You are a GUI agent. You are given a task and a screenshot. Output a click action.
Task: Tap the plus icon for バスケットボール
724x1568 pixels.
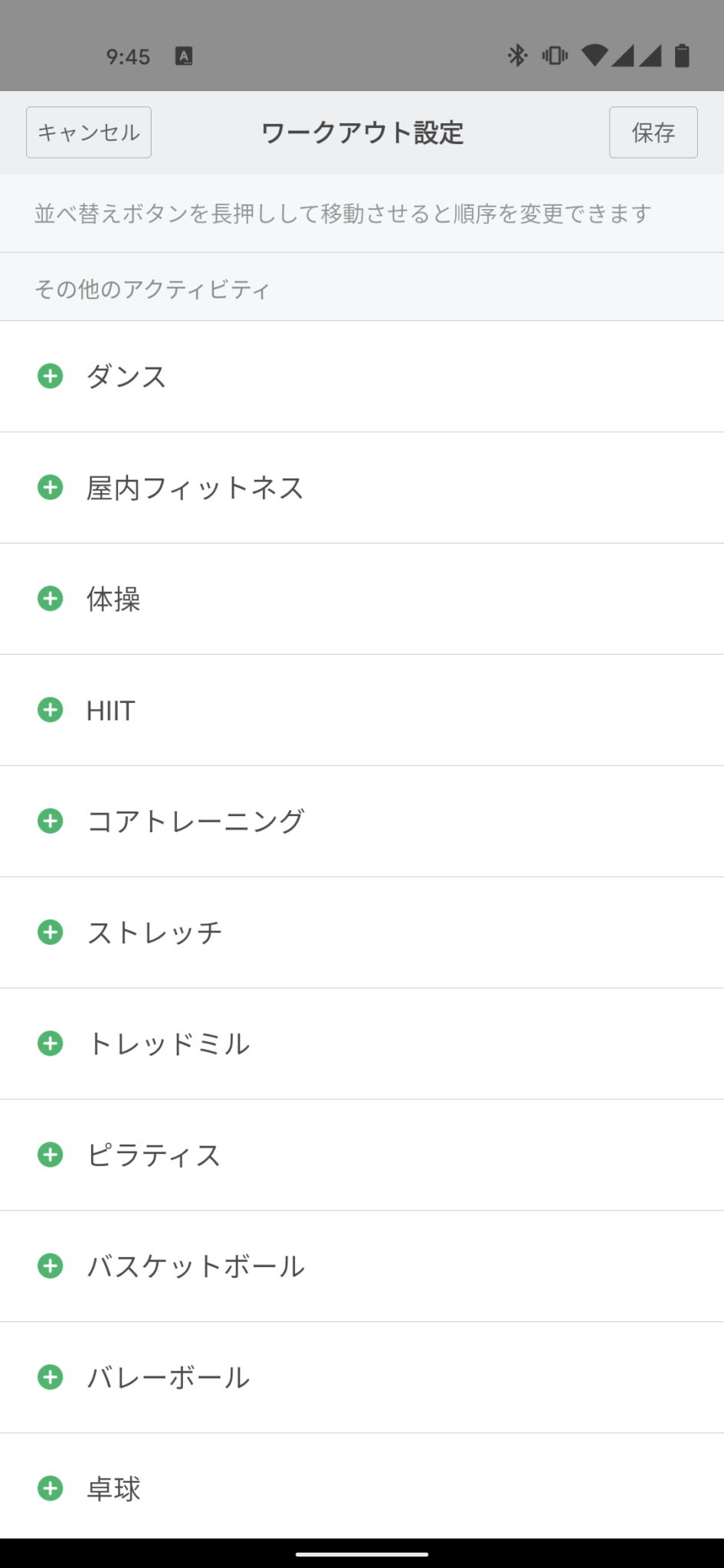51,1266
